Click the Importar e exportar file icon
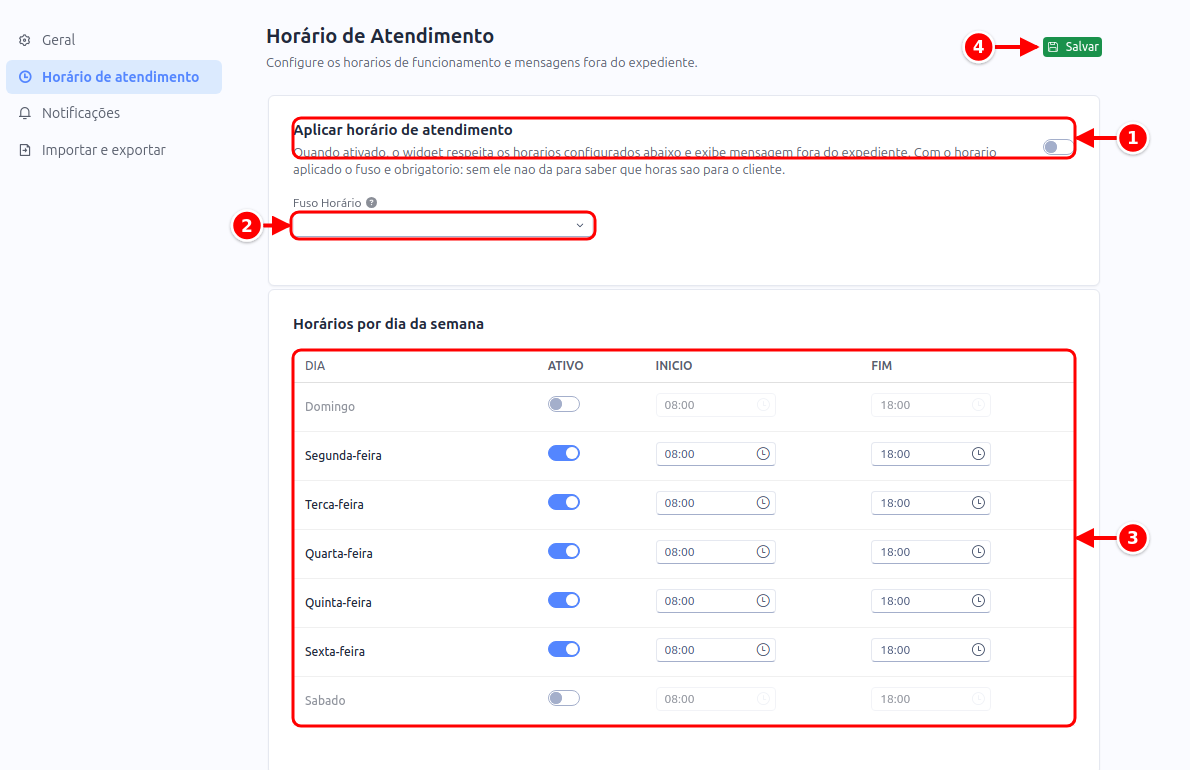Viewport: 1190px width, 770px height. 25,150
